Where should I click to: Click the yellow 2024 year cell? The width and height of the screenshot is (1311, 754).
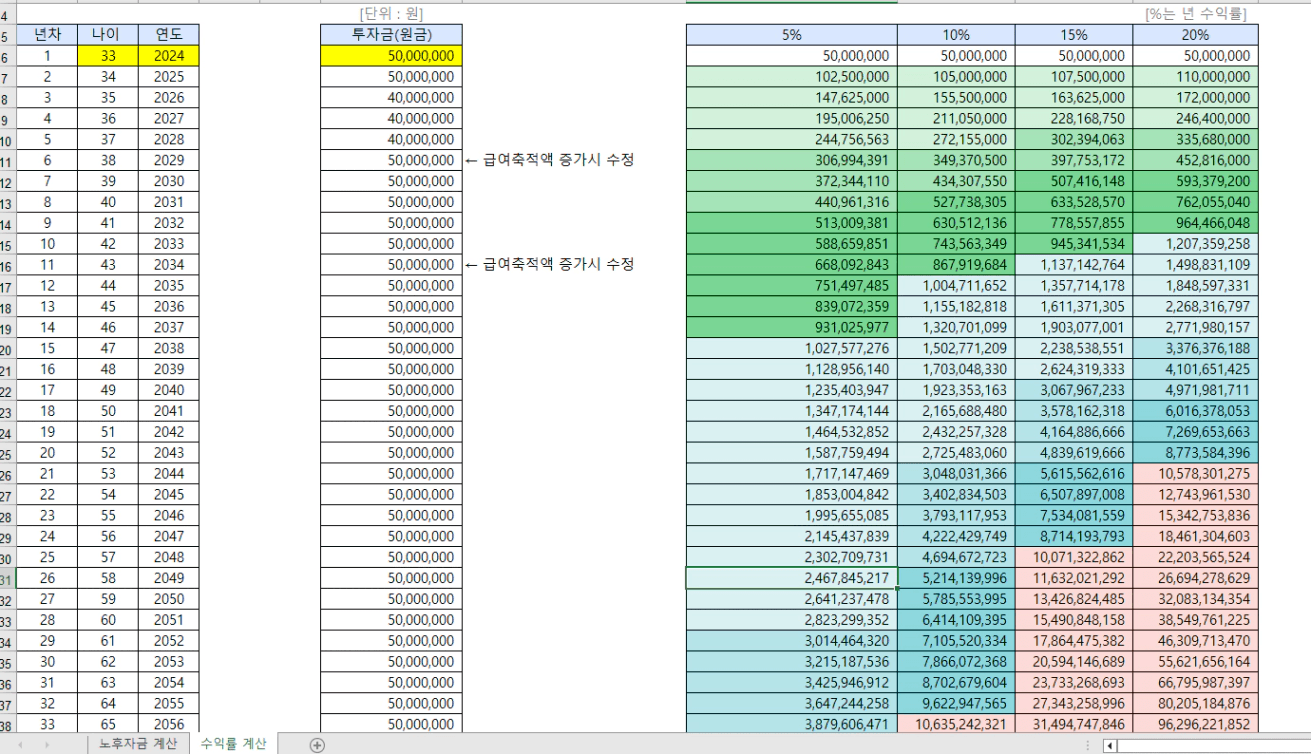[x=169, y=56]
